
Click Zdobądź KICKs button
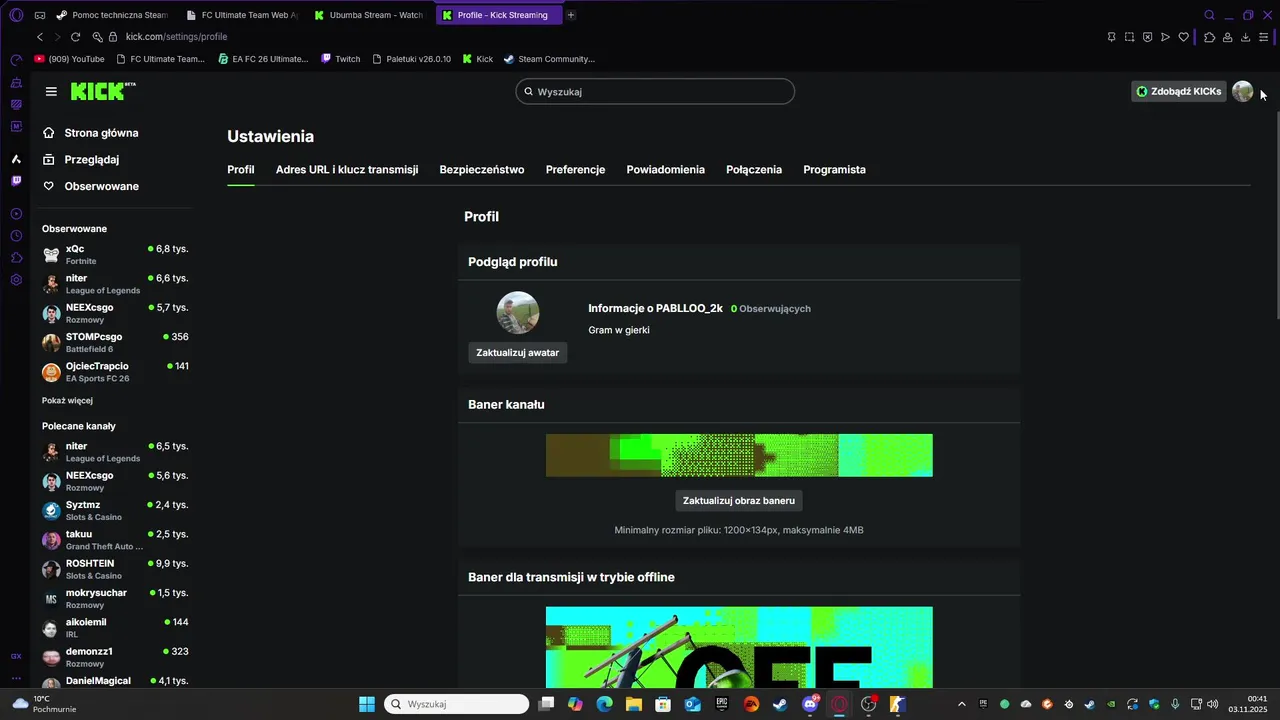1179,91
